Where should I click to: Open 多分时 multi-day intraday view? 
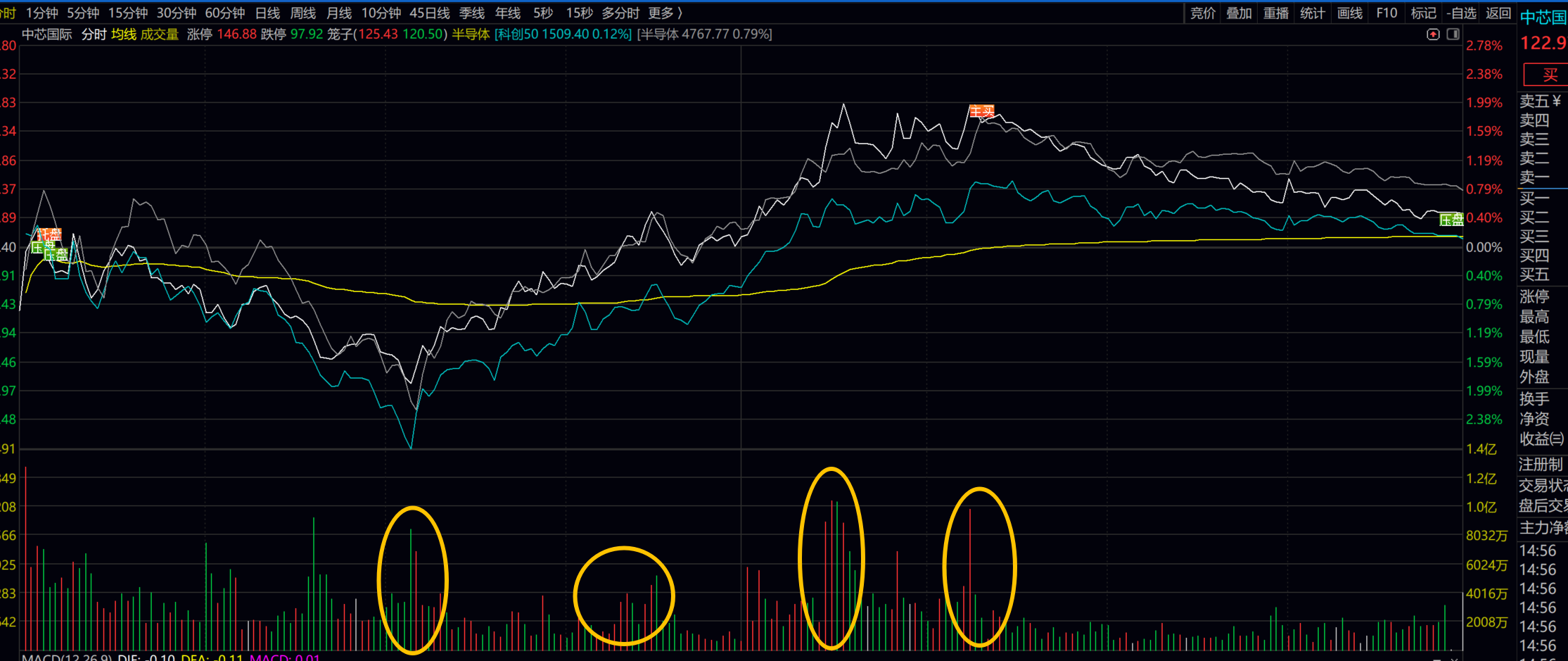tap(620, 13)
